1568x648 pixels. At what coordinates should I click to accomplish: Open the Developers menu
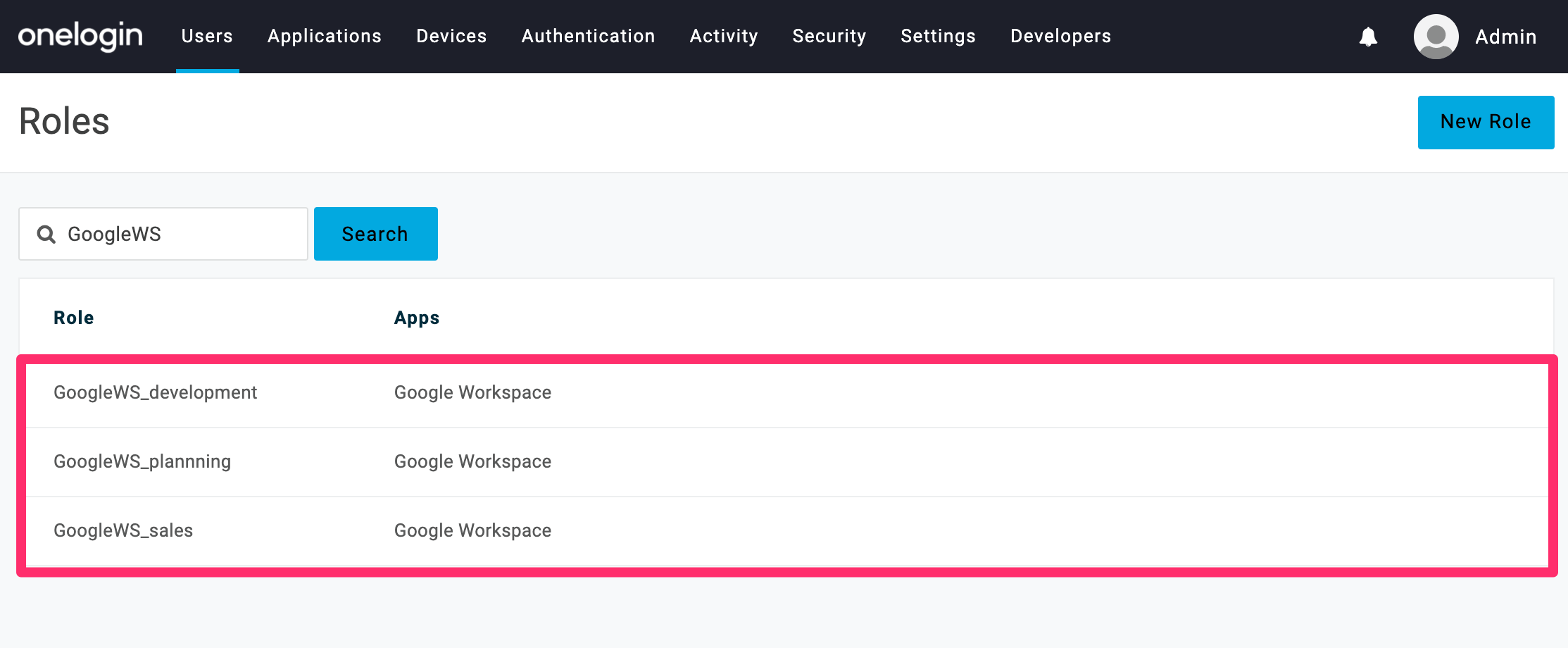(1061, 36)
